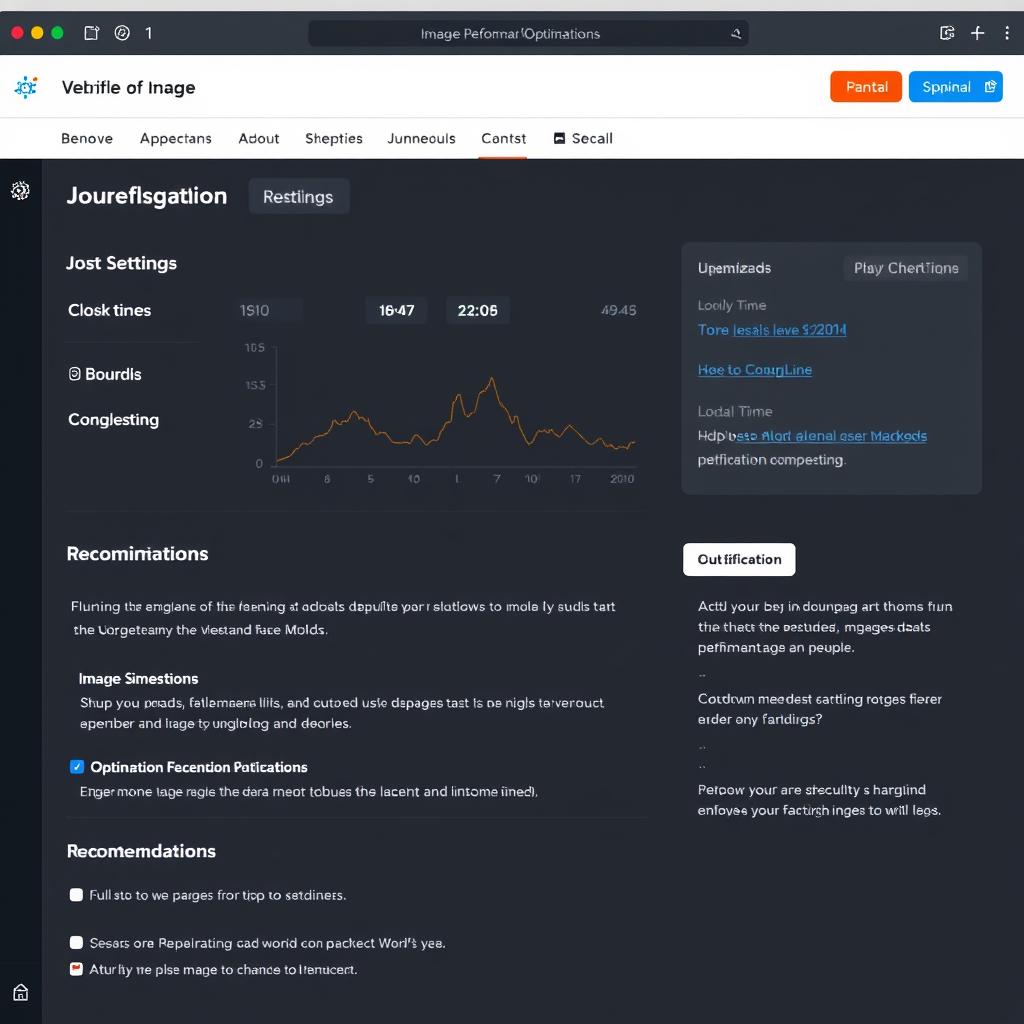Click the Image Simestions heading

(138, 679)
